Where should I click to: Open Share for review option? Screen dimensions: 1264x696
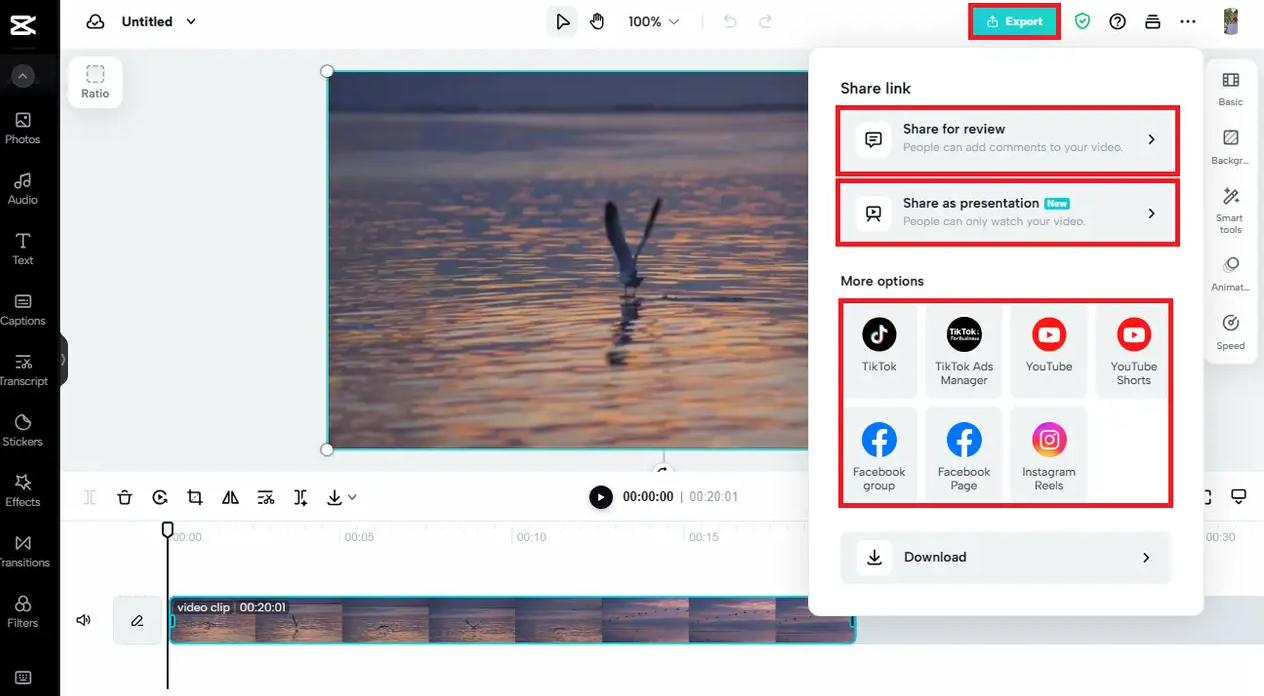click(x=1007, y=140)
